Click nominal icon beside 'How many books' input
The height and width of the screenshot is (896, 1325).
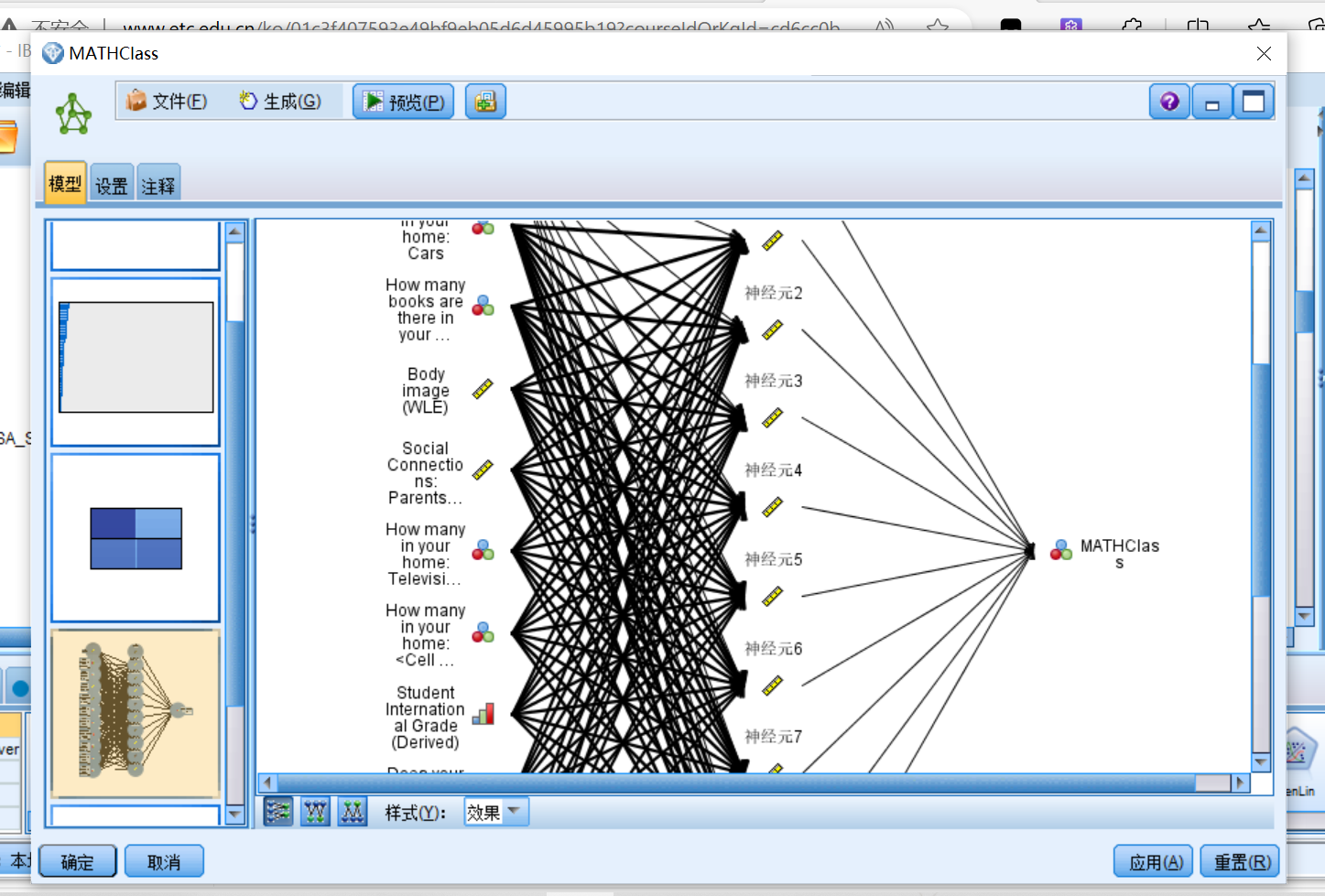pos(483,306)
